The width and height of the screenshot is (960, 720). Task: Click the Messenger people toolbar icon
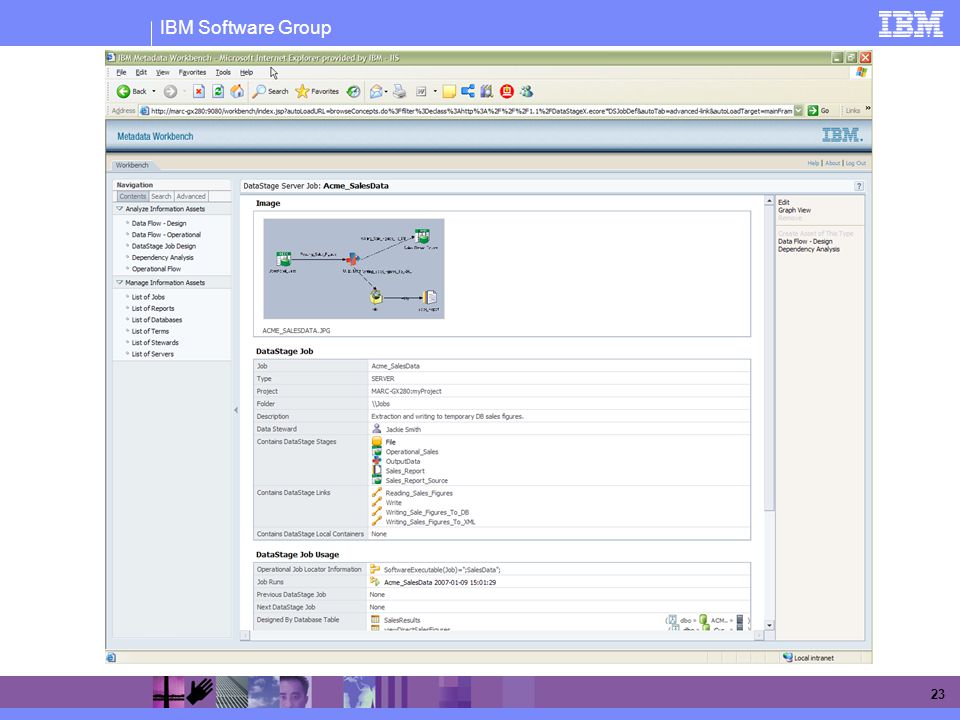[526, 91]
